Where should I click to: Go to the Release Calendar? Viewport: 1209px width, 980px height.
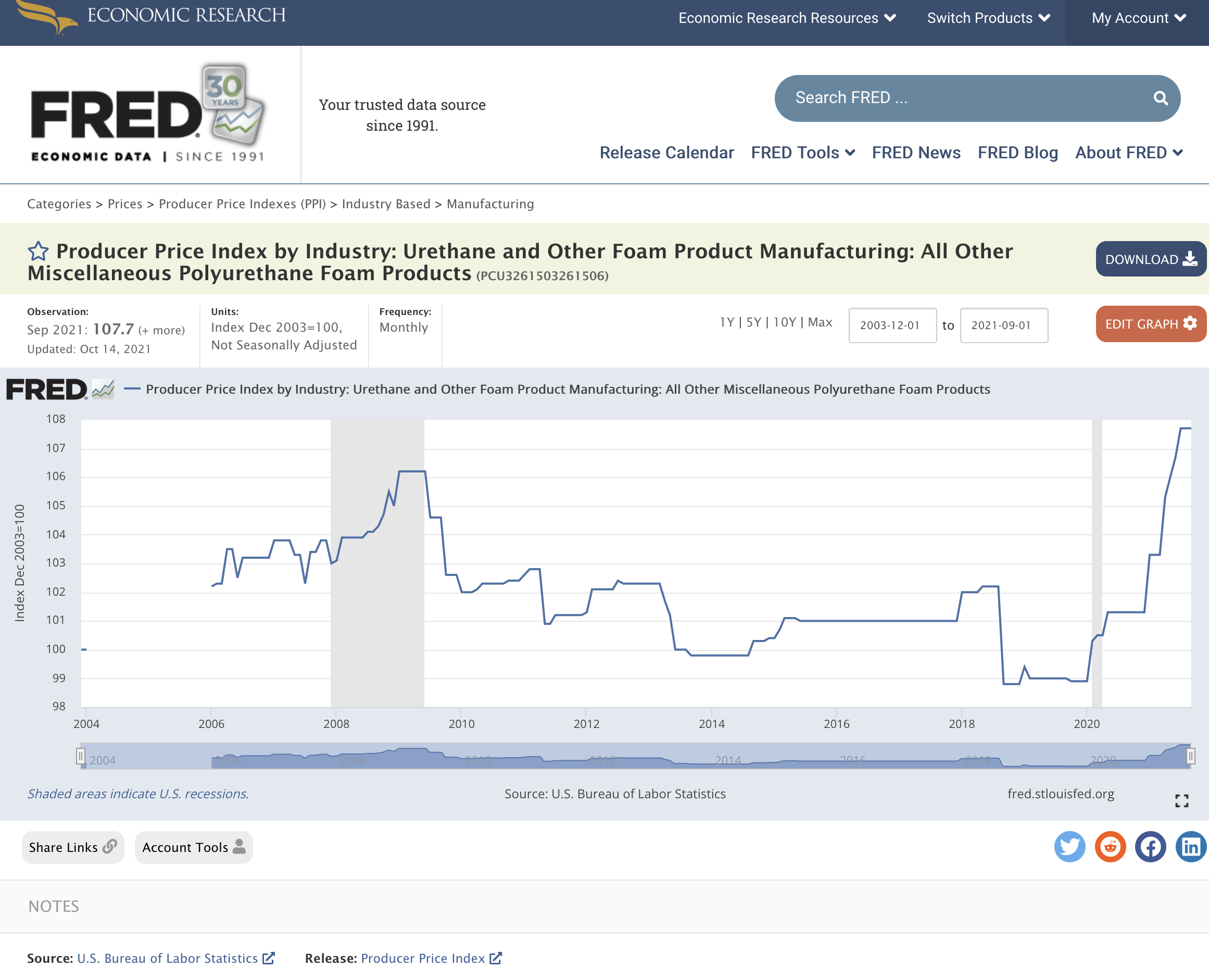coord(667,153)
